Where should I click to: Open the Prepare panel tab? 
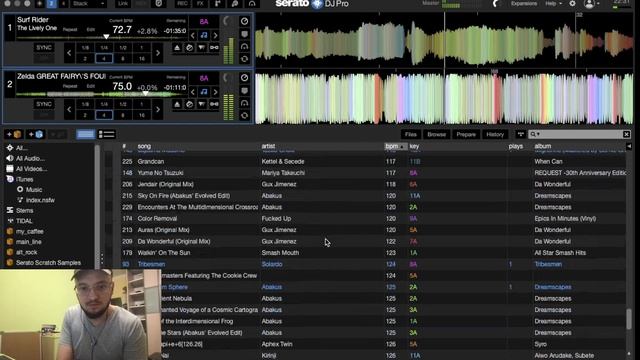(466, 134)
